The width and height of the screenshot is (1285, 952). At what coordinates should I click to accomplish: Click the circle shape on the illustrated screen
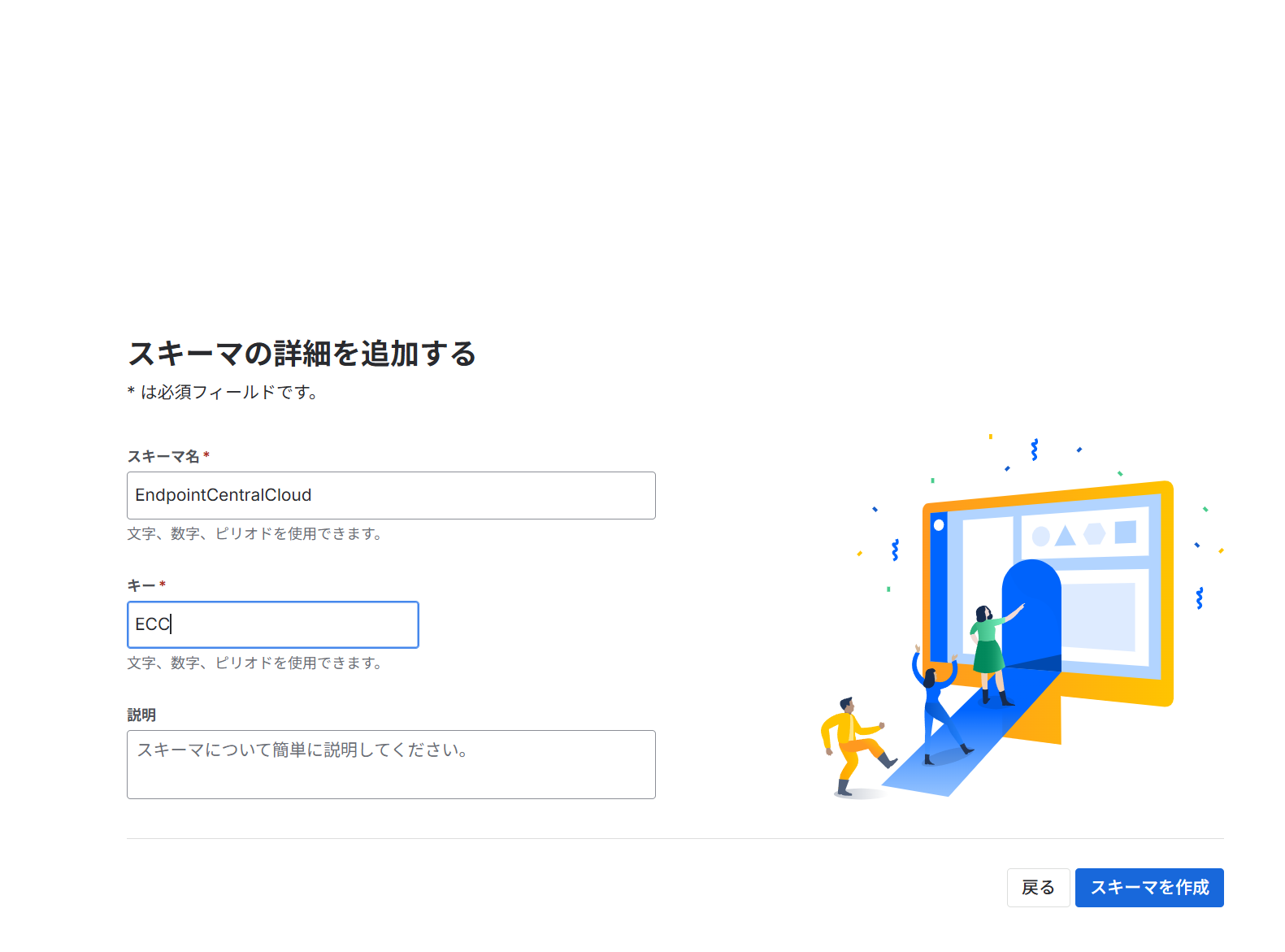click(x=1040, y=537)
